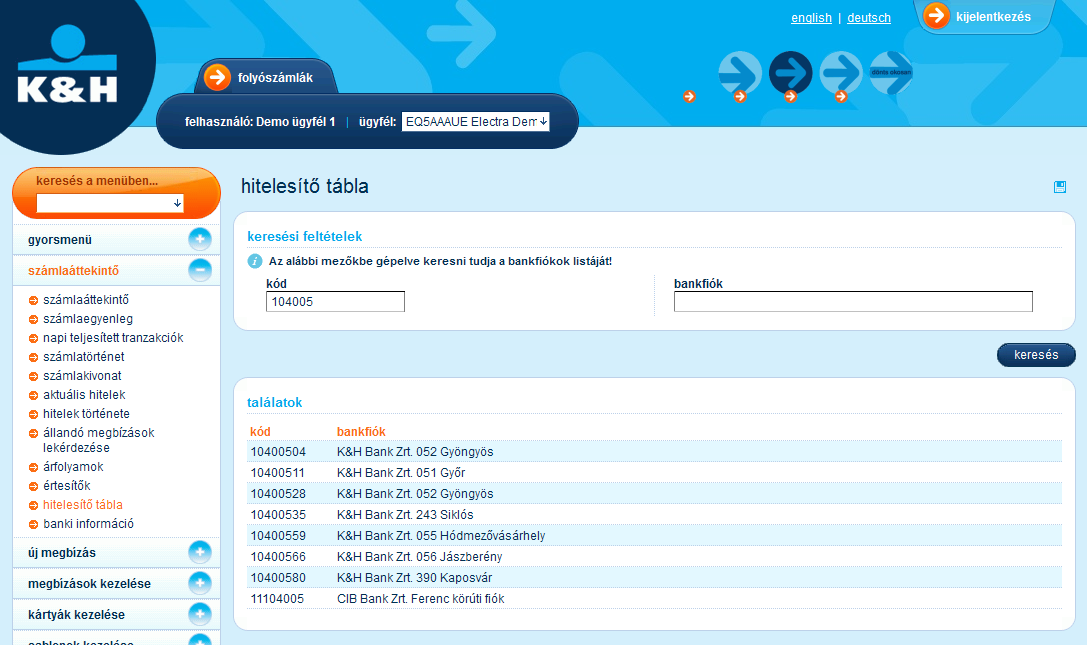The height and width of the screenshot is (645, 1087).
Task: Open hitelek története in the side menu
Action: (x=86, y=414)
